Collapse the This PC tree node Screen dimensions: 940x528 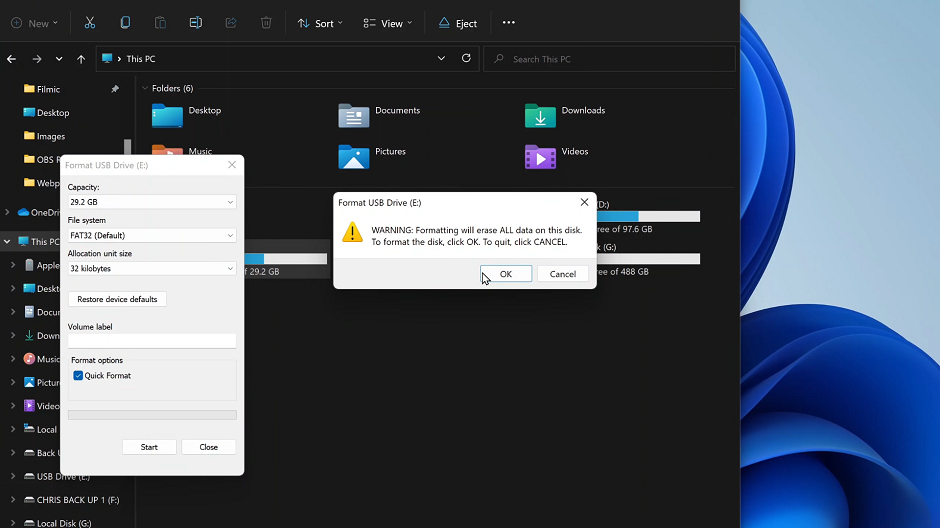(7, 242)
